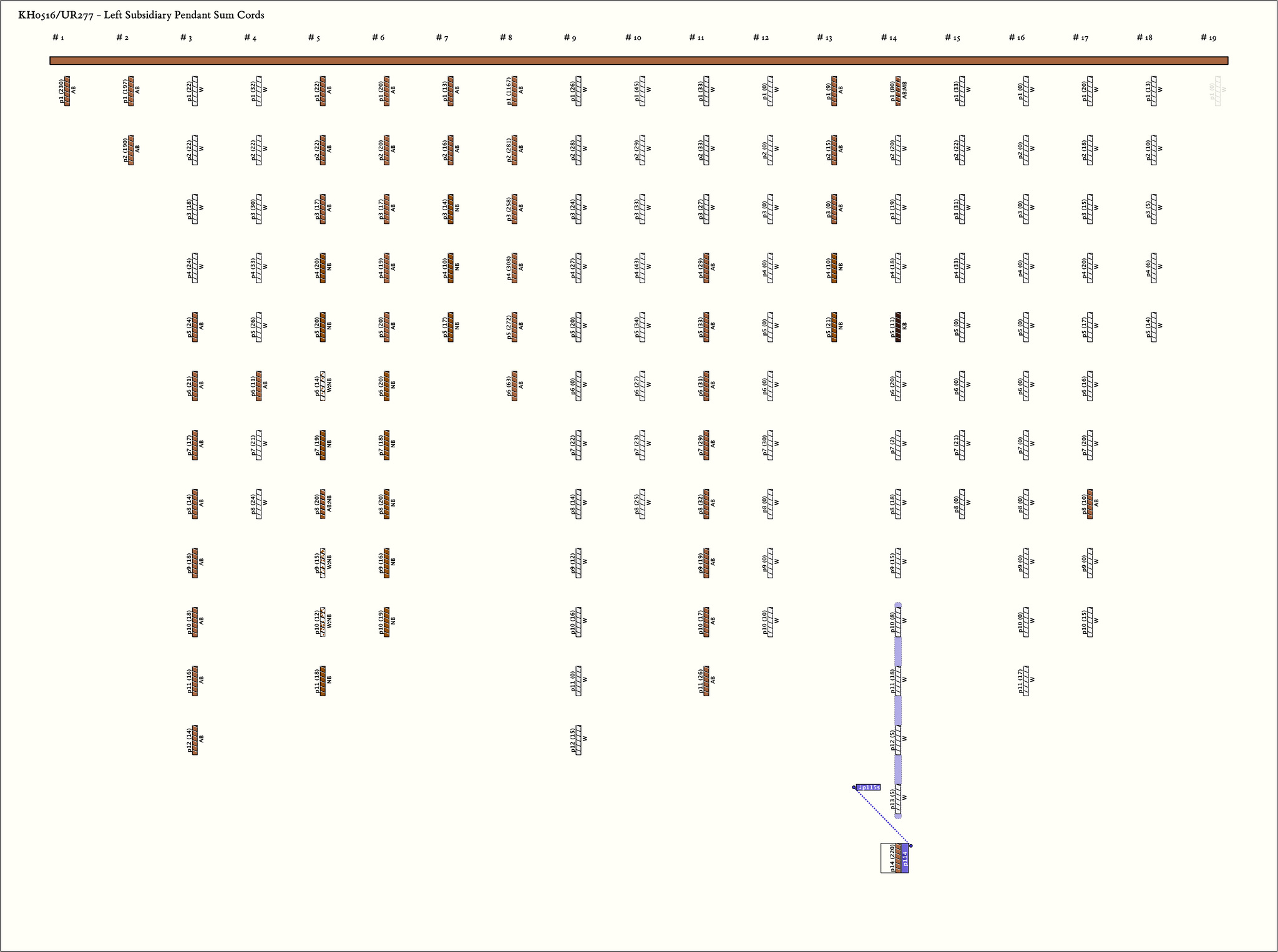Click the p1 (230) cord in column #1
The width and height of the screenshot is (1278, 952).
pyautogui.click(x=67, y=91)
